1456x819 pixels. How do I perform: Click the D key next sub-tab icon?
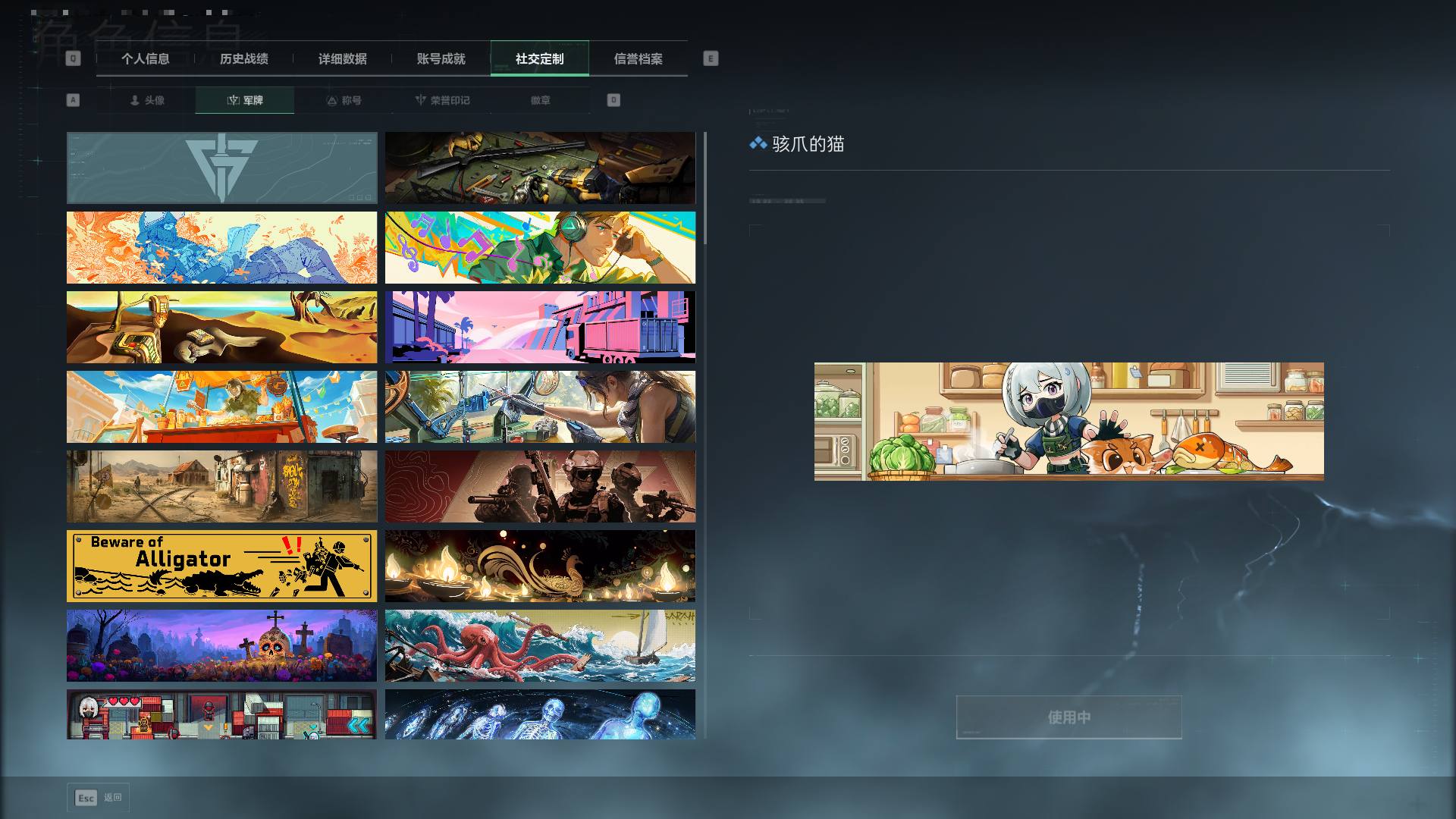point(613,100)
